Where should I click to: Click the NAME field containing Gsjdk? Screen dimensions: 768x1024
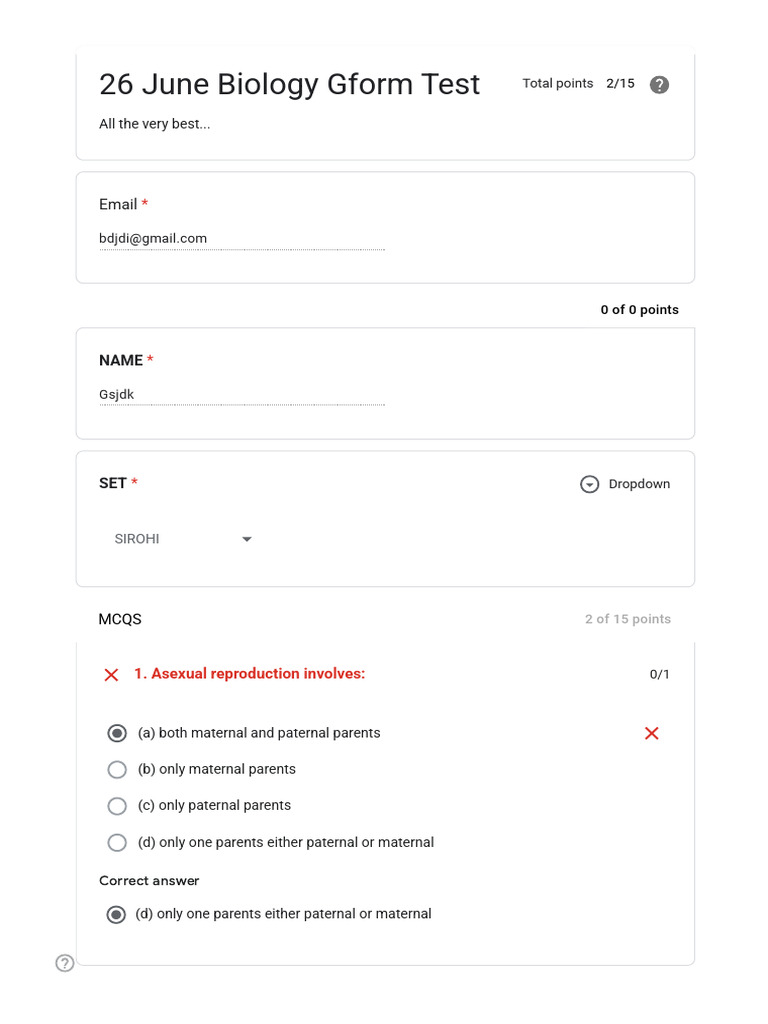point(242,395)
